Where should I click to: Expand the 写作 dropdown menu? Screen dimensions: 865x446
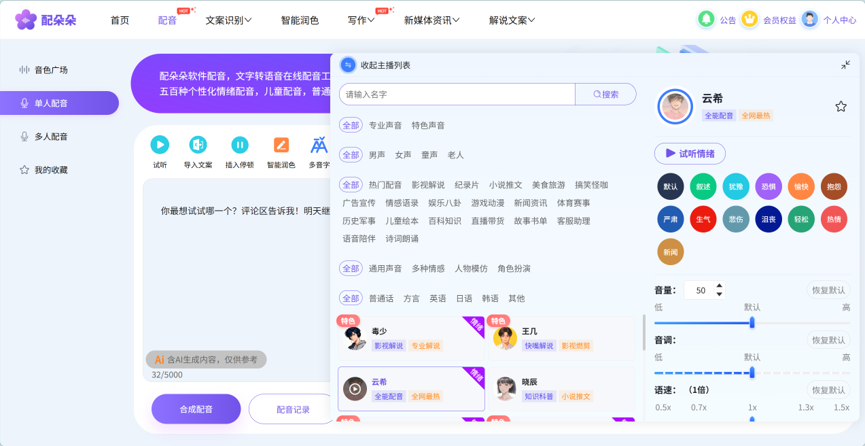(x=361, y=20)
